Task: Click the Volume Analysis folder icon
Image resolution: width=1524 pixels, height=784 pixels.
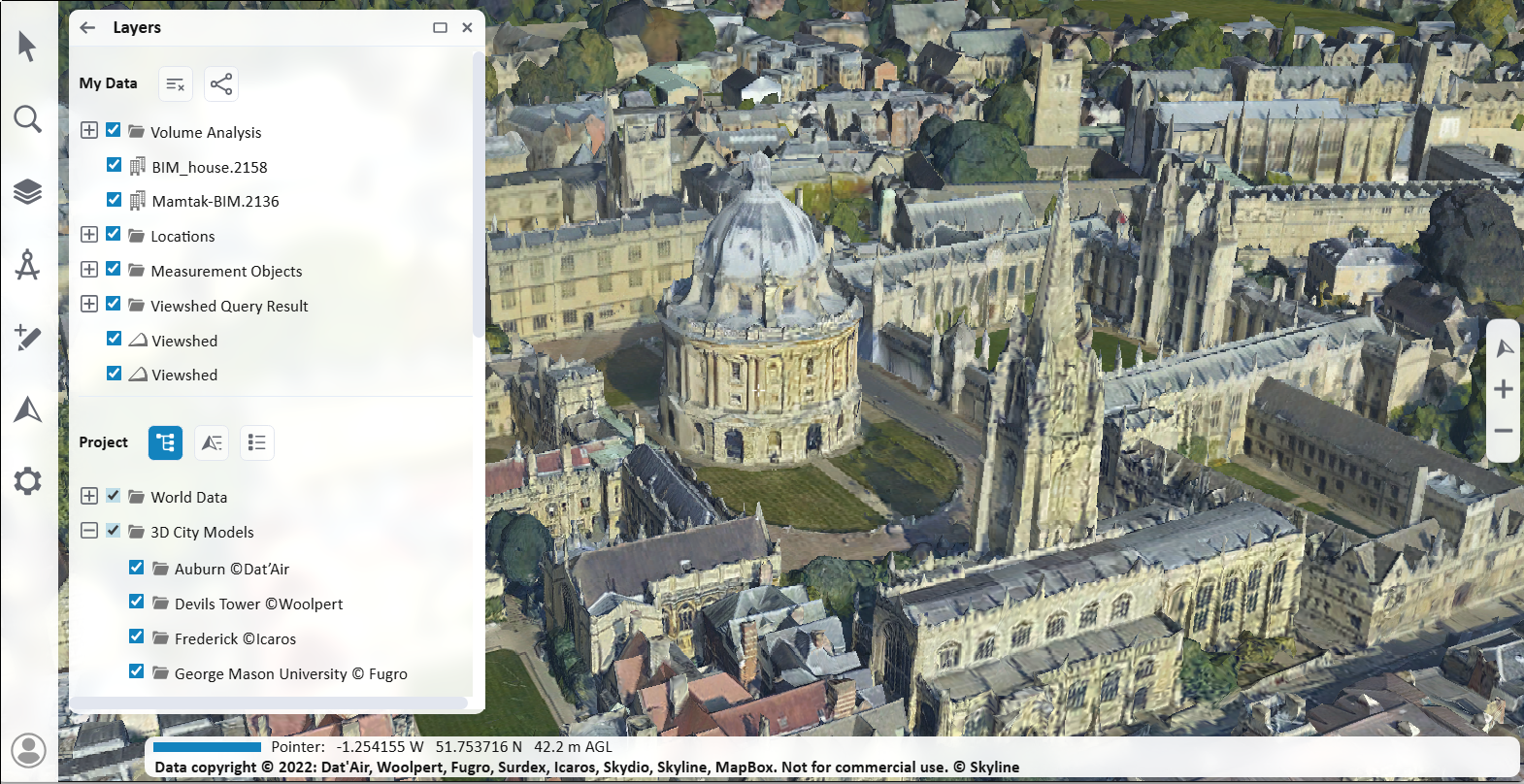Action: click(137, 131)
